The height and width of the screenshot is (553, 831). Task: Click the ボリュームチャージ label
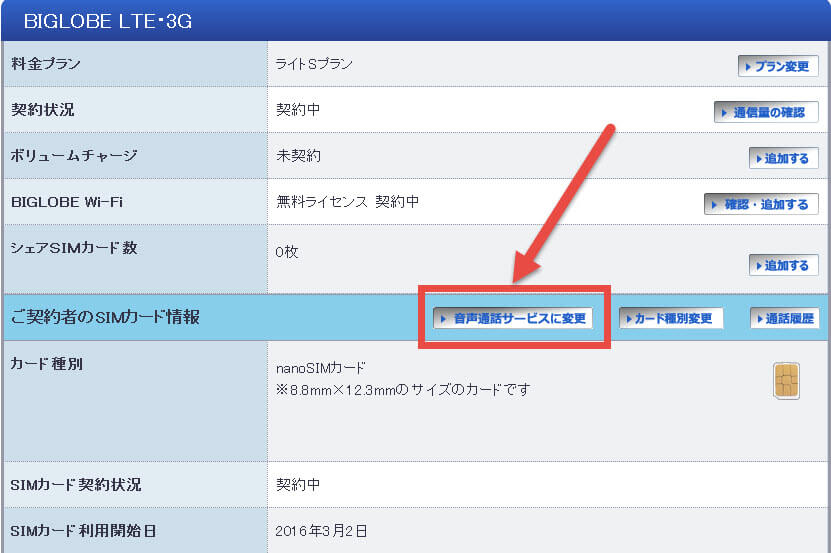tap(74, 156)
